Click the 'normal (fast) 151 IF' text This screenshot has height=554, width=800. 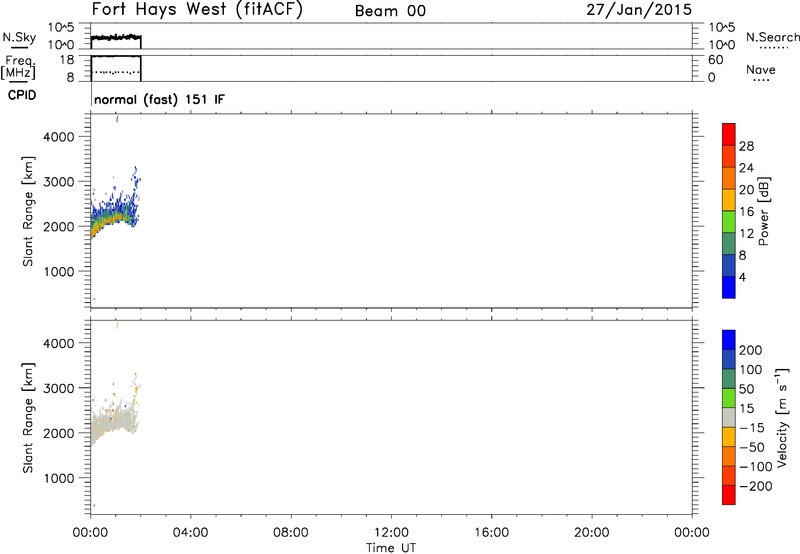tap(159, 99)
